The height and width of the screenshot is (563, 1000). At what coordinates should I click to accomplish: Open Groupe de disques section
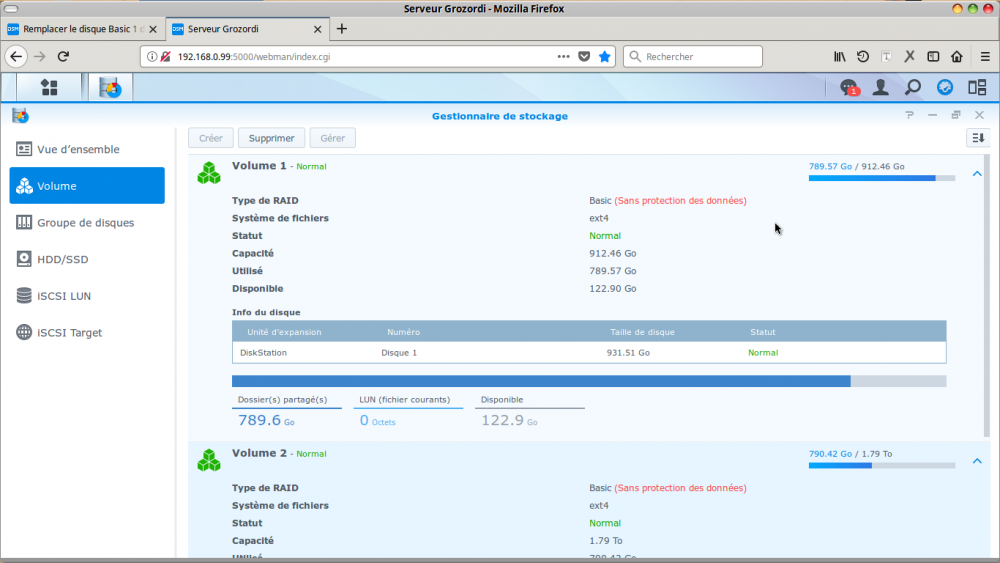[87, 222]
